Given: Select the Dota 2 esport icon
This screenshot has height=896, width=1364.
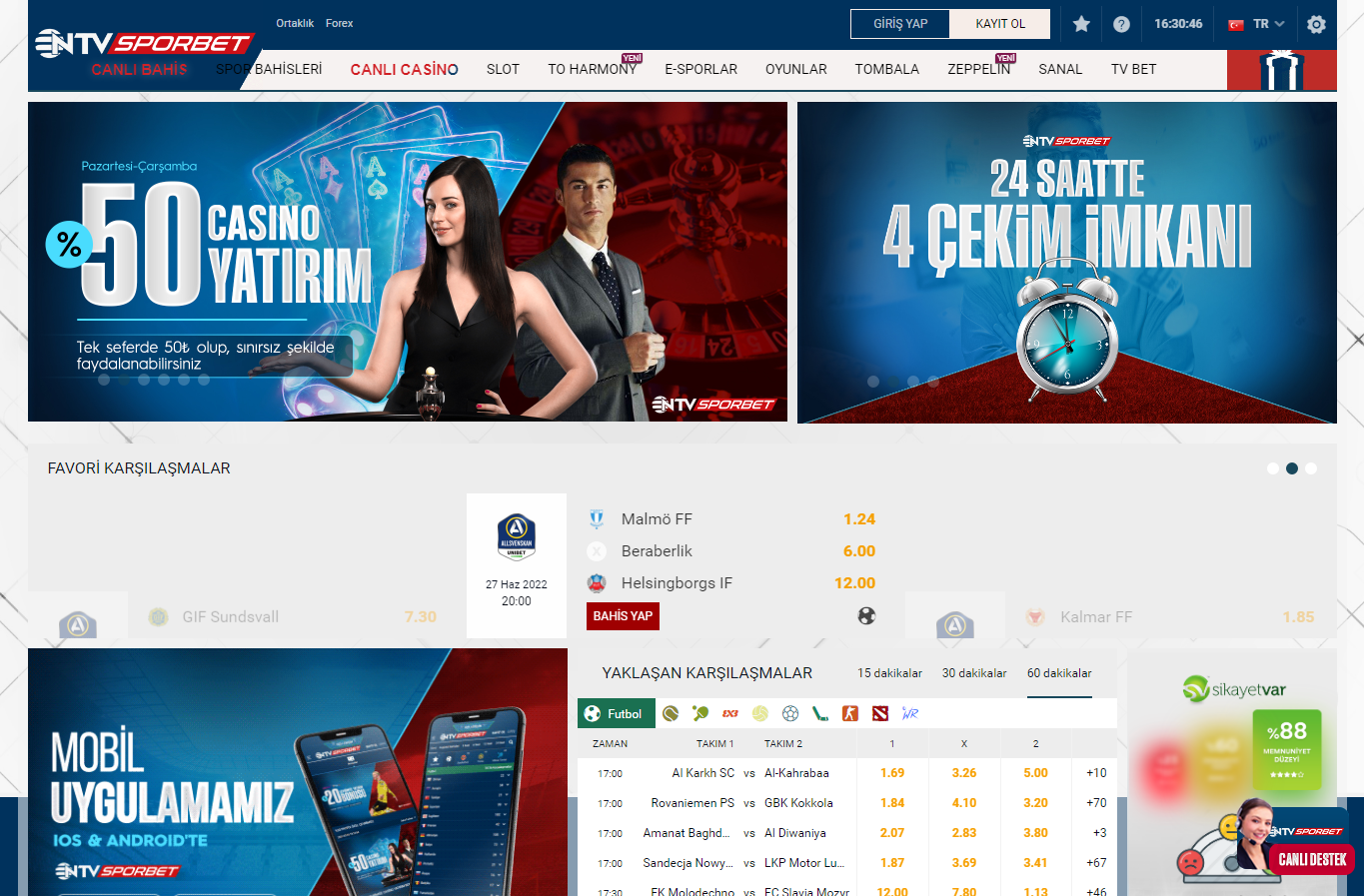Looking at the screenshot, I should tap(880, 713).
